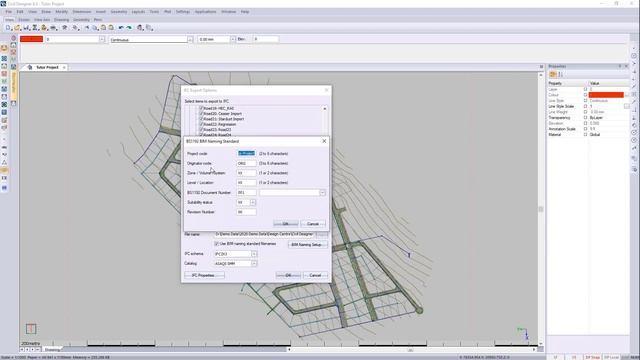Toggle the Material property checkbox
This screenshot has height=360, width=640.
585,134
